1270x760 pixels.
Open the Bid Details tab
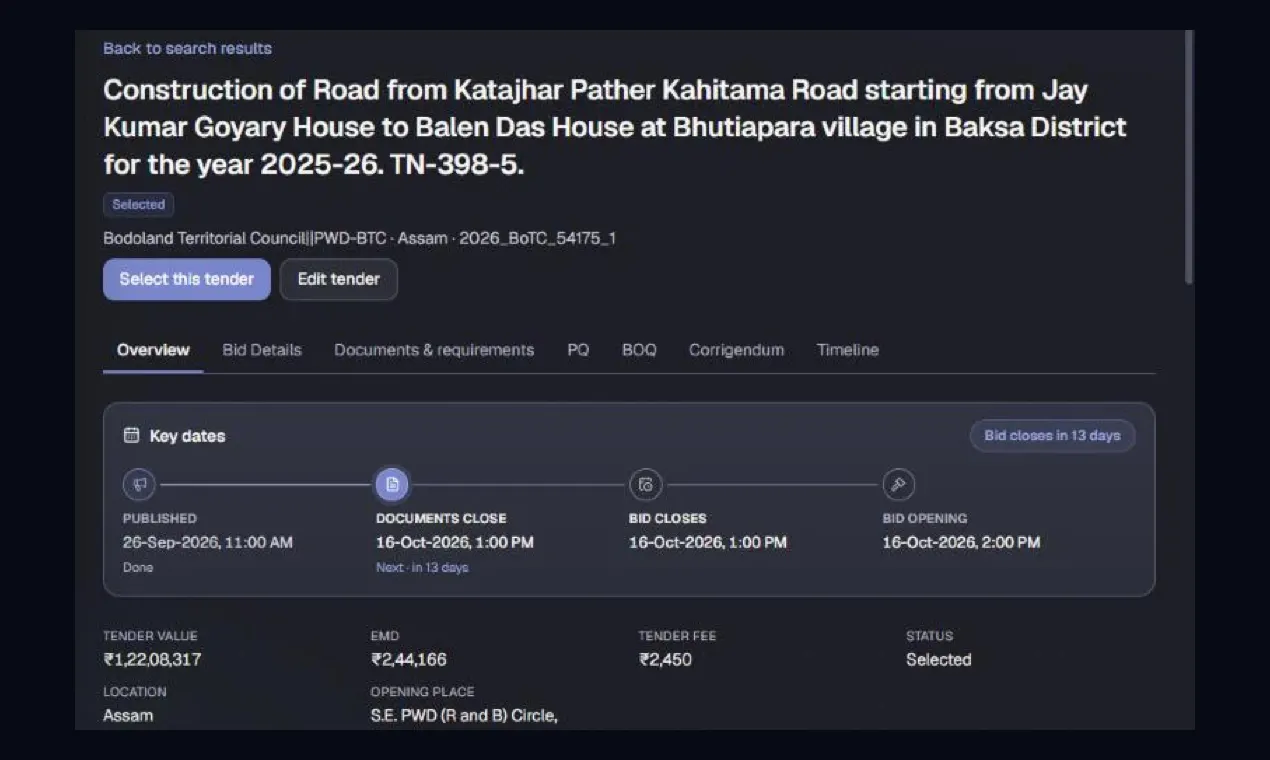262,350
